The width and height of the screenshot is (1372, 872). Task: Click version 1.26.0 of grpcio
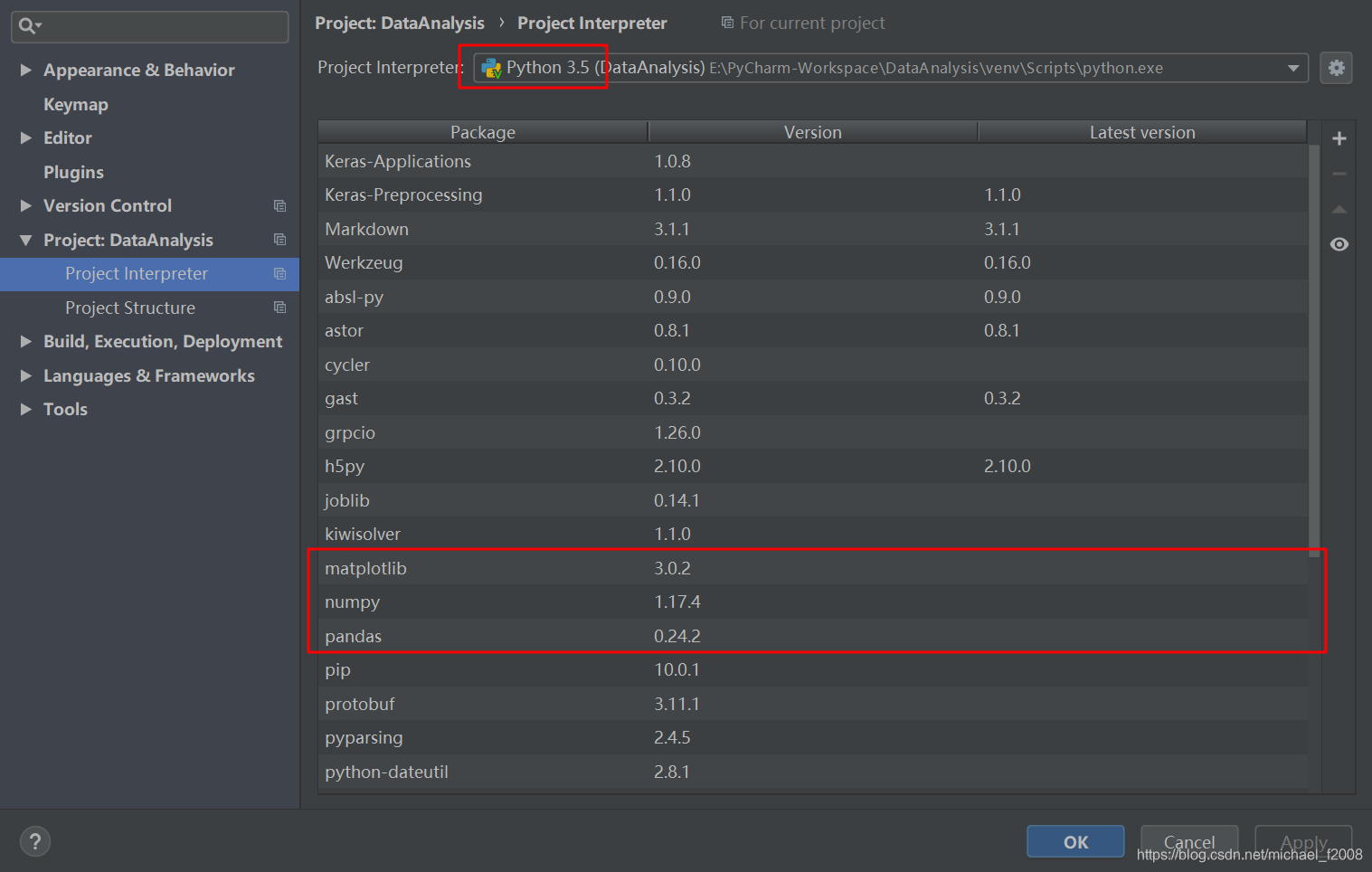click(x=677, y=432)
